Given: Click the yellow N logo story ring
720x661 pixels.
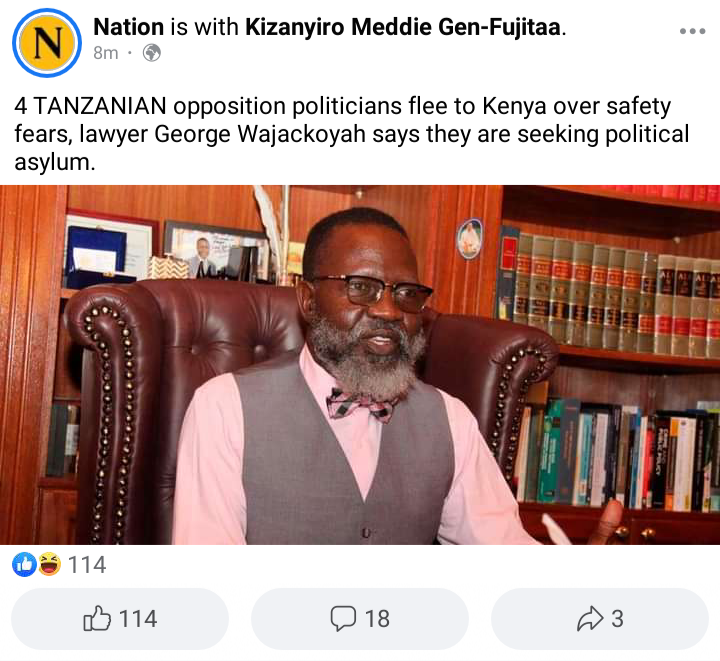Looking at the screenshot, I should pos(47,43).
